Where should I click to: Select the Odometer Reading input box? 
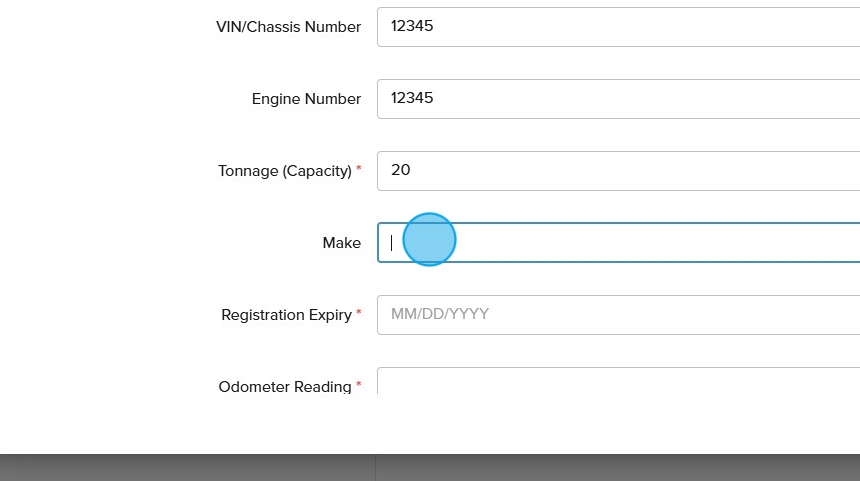coord(618,383)
